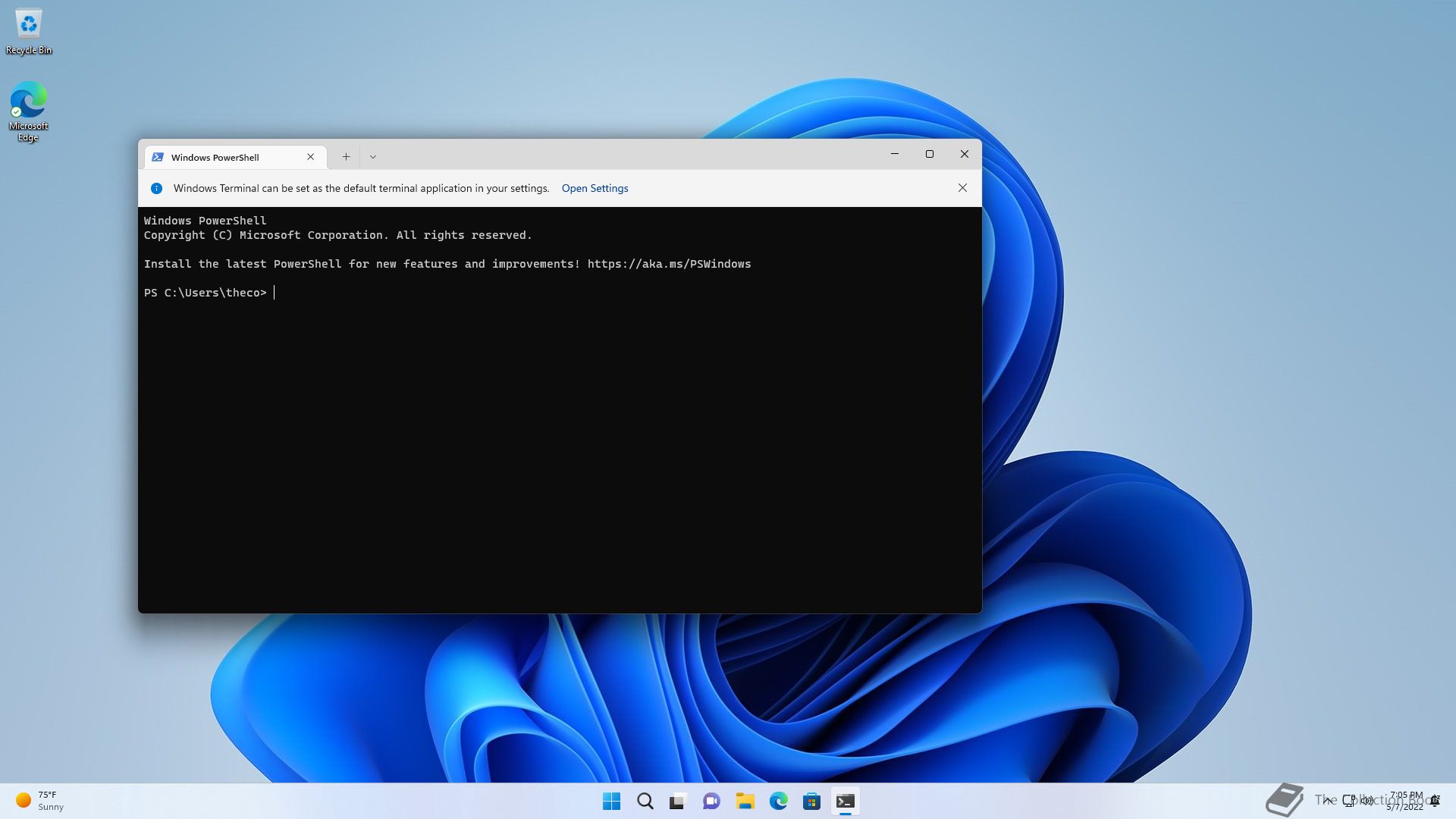Dismiss the default terminal info bar
Viewport: 1456px width, 819px height.
962,188
